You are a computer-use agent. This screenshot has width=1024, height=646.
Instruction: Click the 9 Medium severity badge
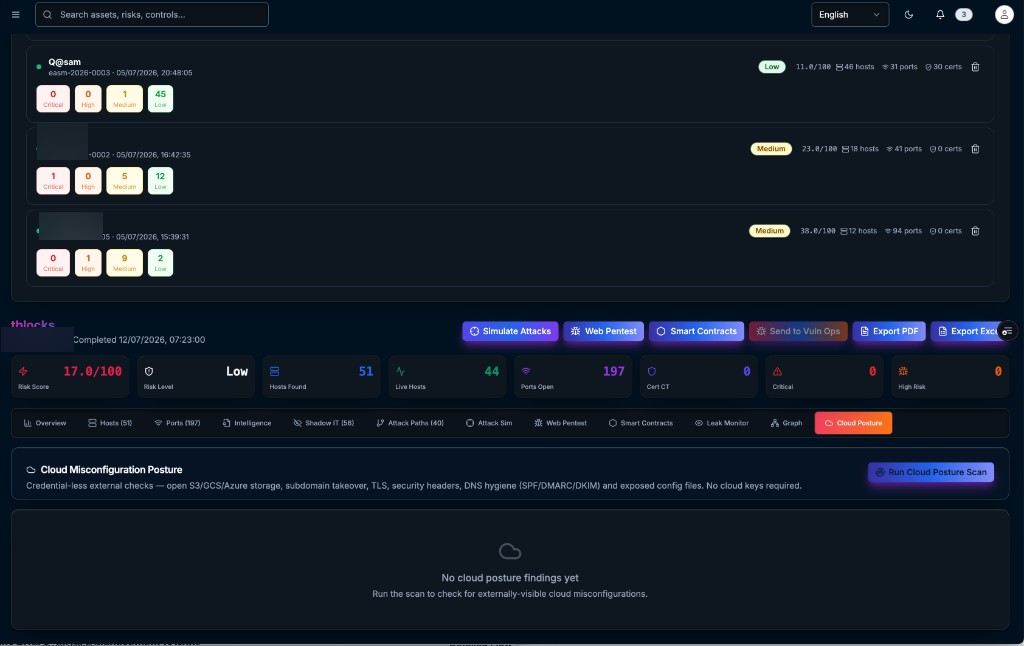[x=124, y=263]
